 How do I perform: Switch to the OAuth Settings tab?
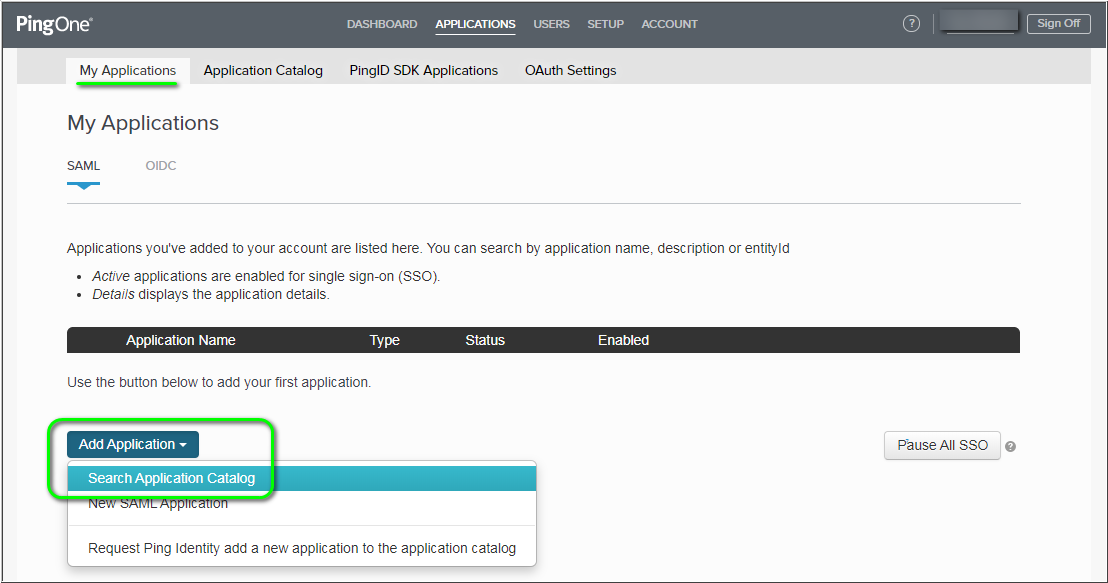(x=570, y=70)
